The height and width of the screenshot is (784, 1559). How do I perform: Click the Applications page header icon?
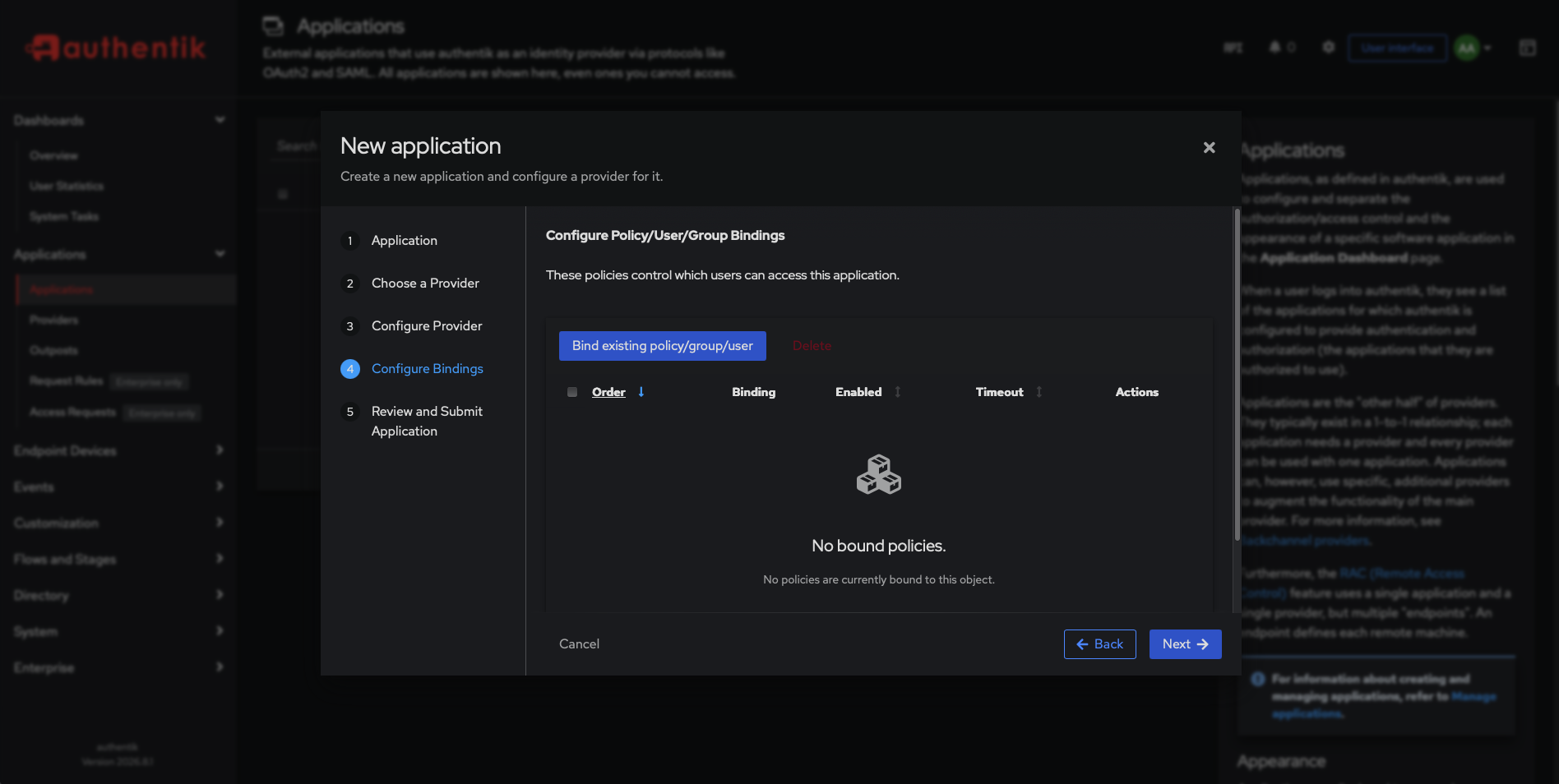click(x=273, y=26)
